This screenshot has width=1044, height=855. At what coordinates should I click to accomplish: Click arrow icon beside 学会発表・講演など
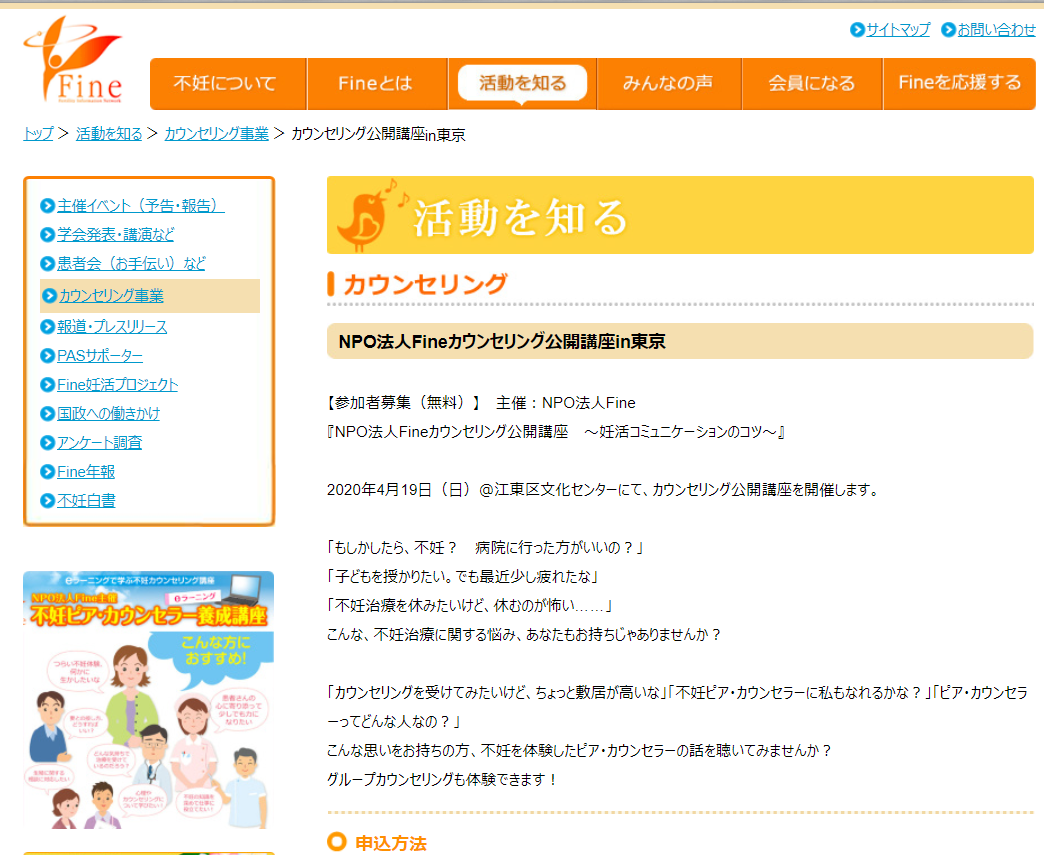(47, 234)
